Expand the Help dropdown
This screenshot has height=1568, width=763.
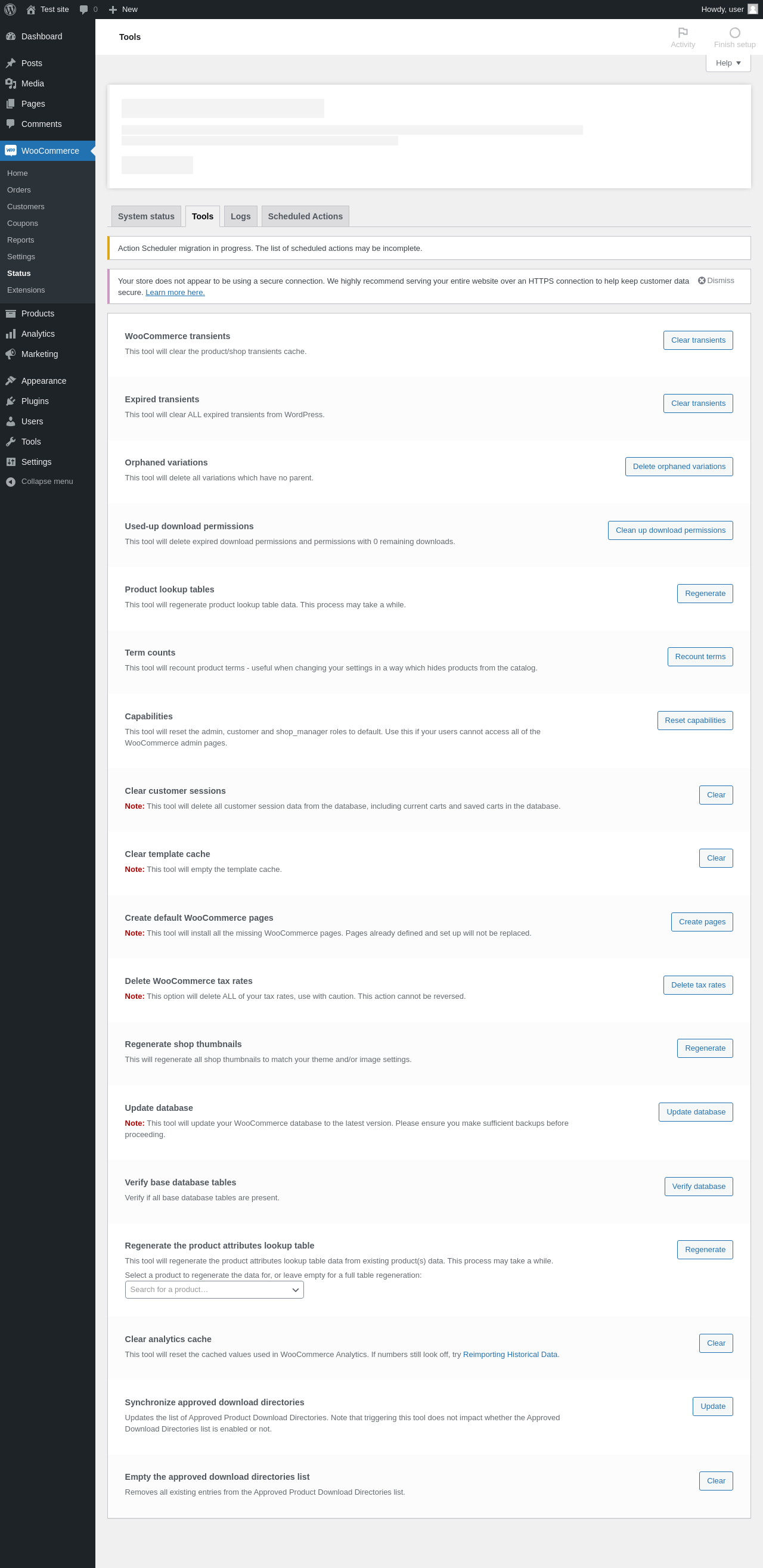pyautogui.click(x=728, y=63)
